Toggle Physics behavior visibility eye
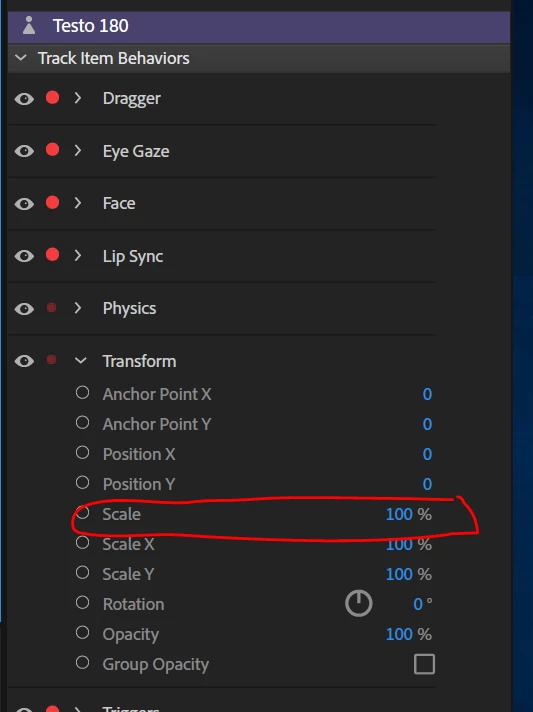Viewport: 533px width, 712px height. click(x=24, y=309)
